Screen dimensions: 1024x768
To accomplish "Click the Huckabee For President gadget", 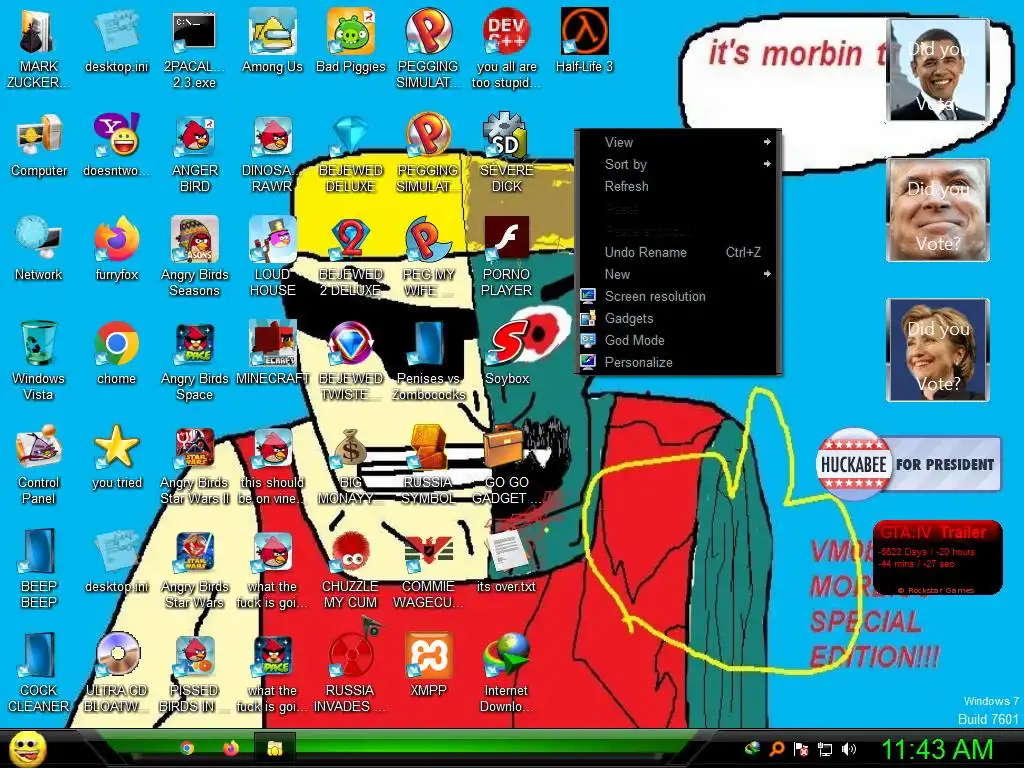I will 908,464.
